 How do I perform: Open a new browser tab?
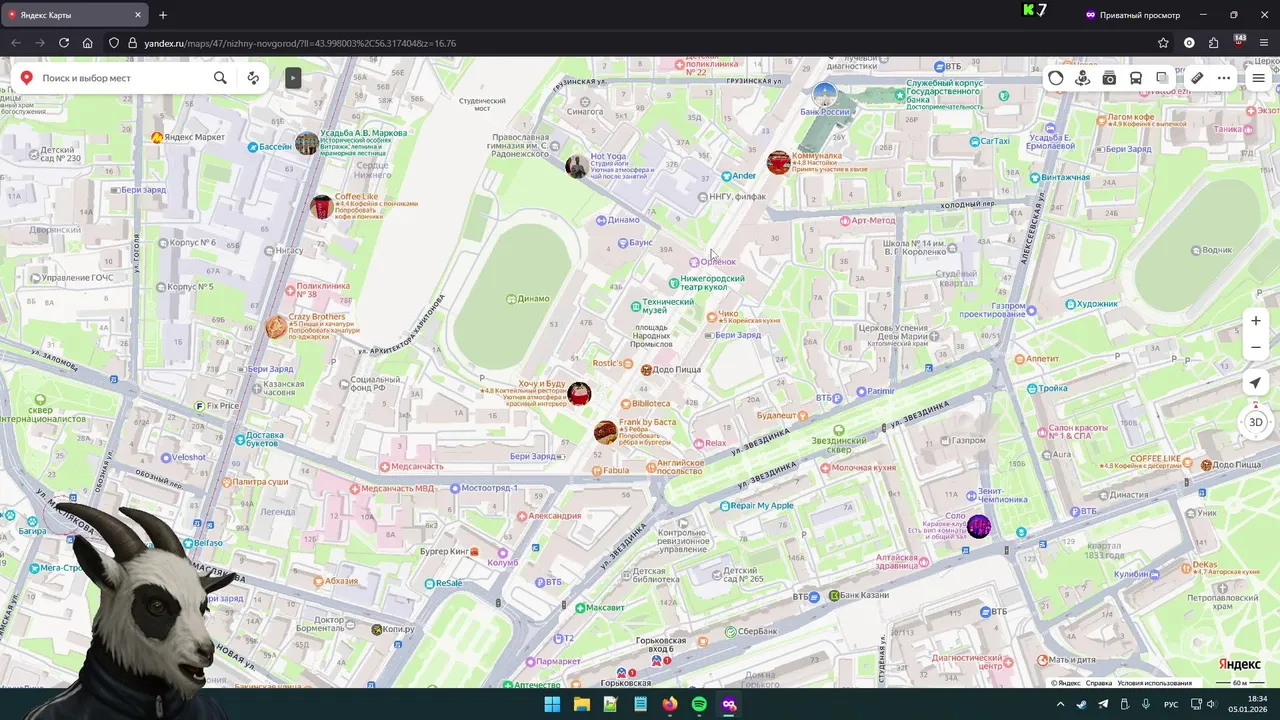point(163,15)
